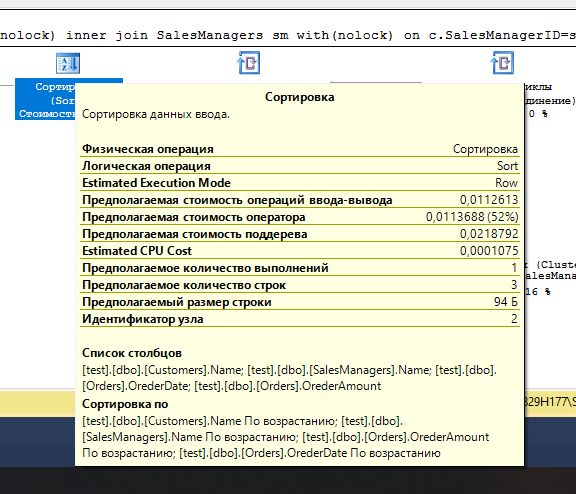The image size is (576, 494).
Task: Click the Estimated CPU Cost label
Action: [137, 251]
